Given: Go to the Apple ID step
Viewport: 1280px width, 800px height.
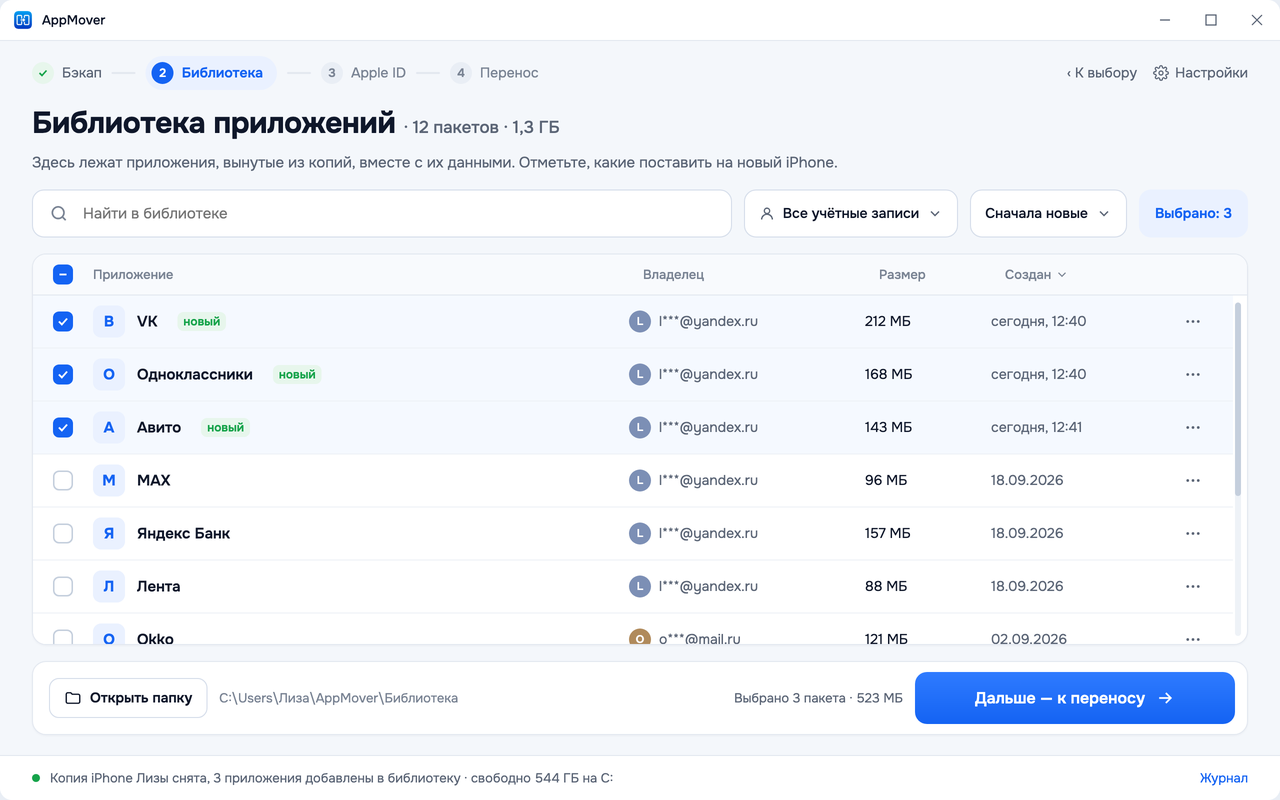Looking at the screenshot, I should tap(364, 73).
